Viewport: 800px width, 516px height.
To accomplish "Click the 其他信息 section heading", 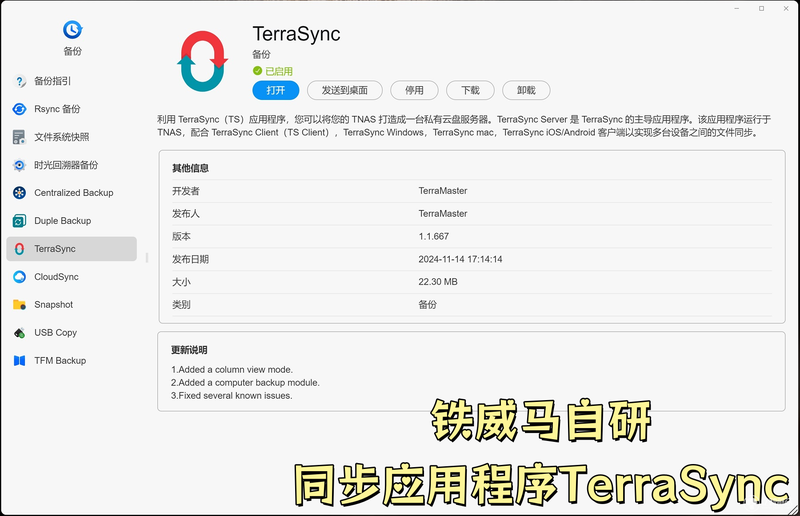I will pos(190,168).
